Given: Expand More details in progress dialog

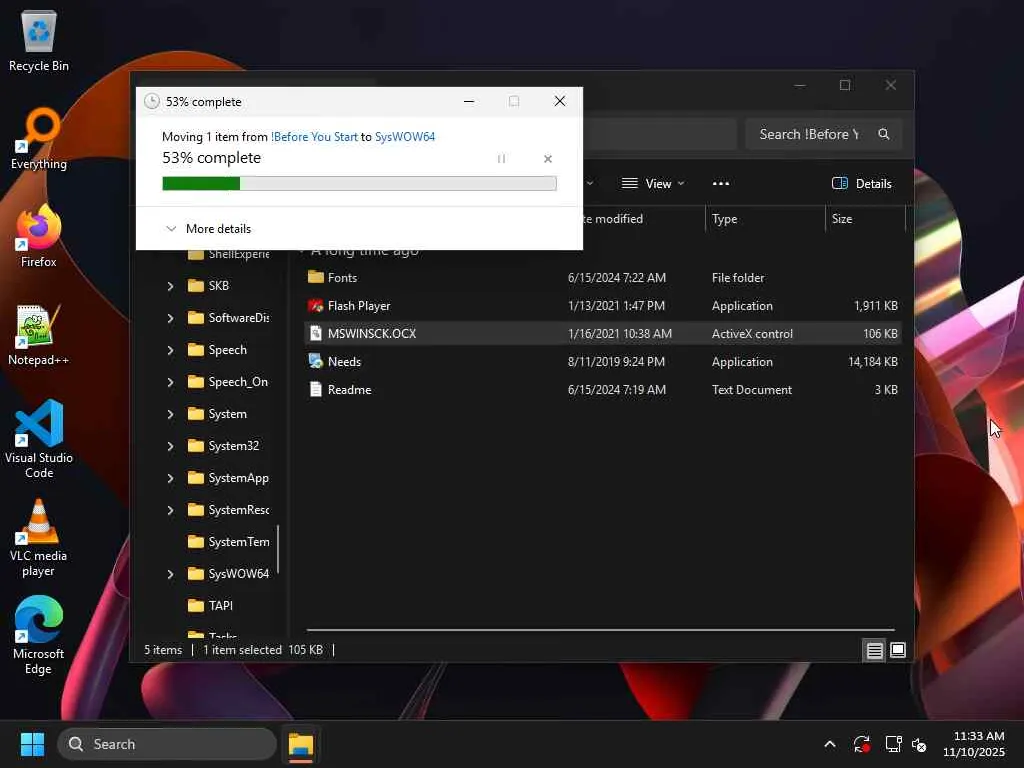Looking at the screenshot, I should click(x=209, y=229).
